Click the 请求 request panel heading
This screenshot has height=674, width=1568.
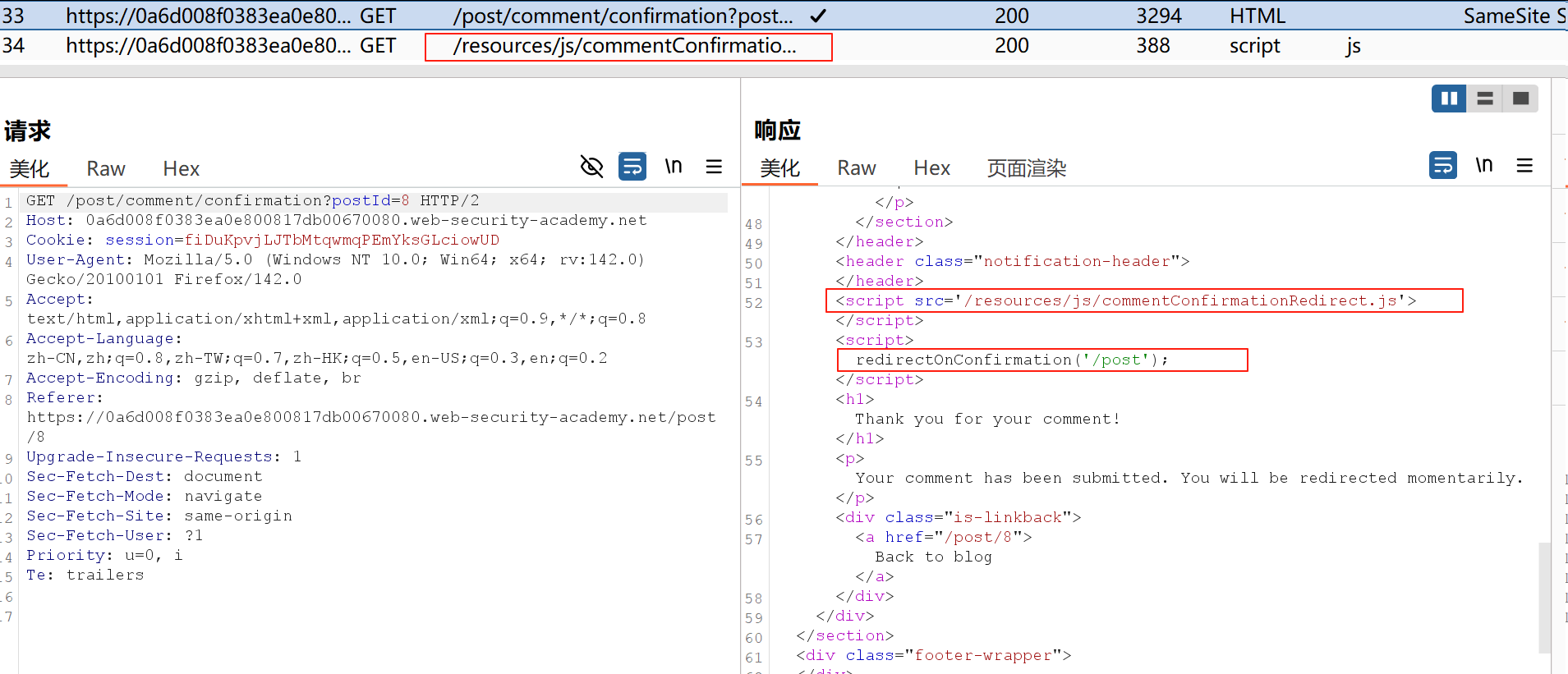27,131
